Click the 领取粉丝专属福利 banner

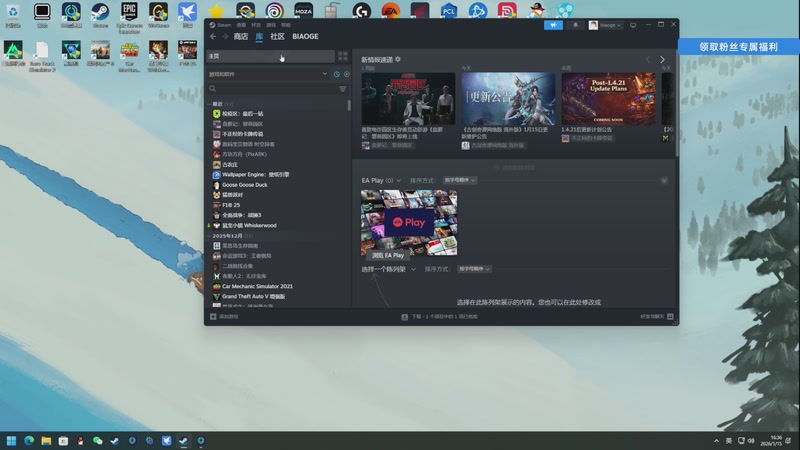738,47
